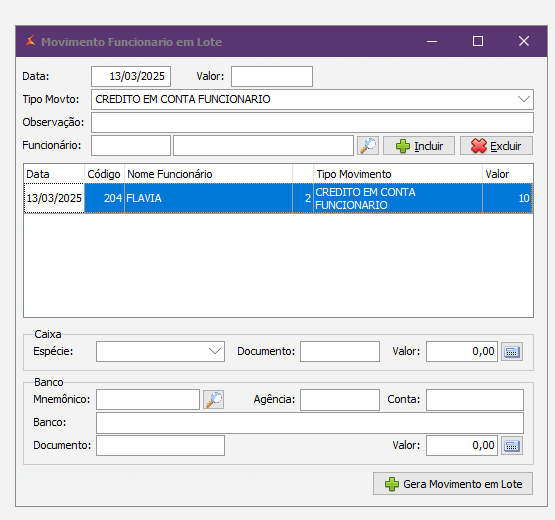The width and height of the screenshot is (555, 520).
Task: Expand the Tipo Movto dropdown
Action: click(523, 99)
